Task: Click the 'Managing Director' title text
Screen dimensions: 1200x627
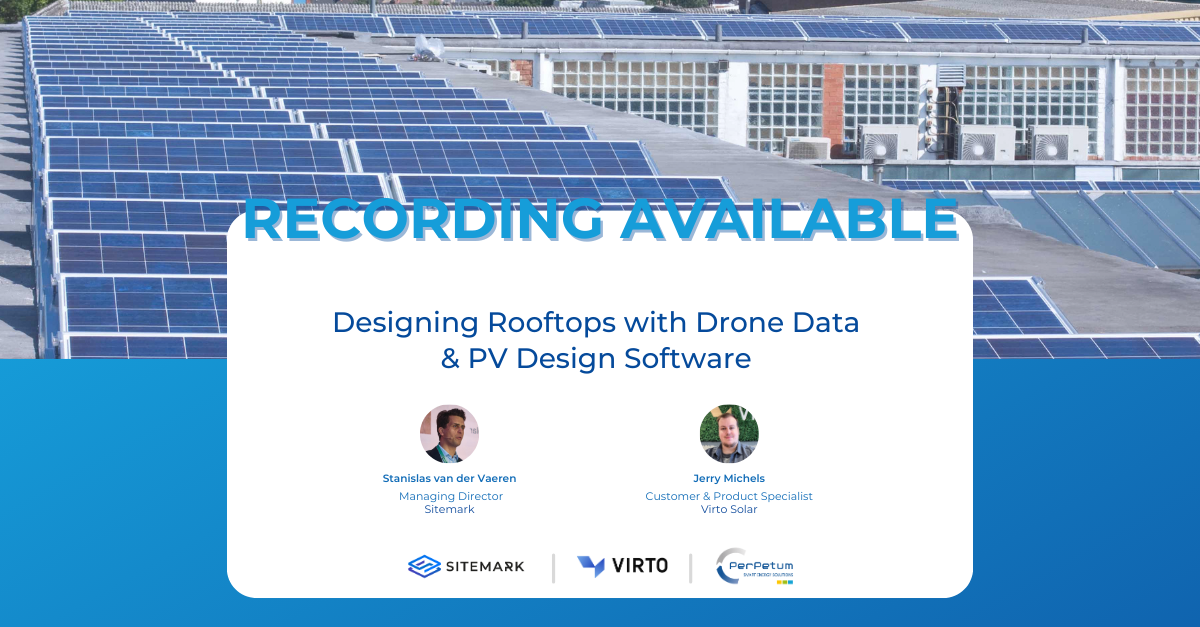Action: pyautogui.click(x=450, y=496)
